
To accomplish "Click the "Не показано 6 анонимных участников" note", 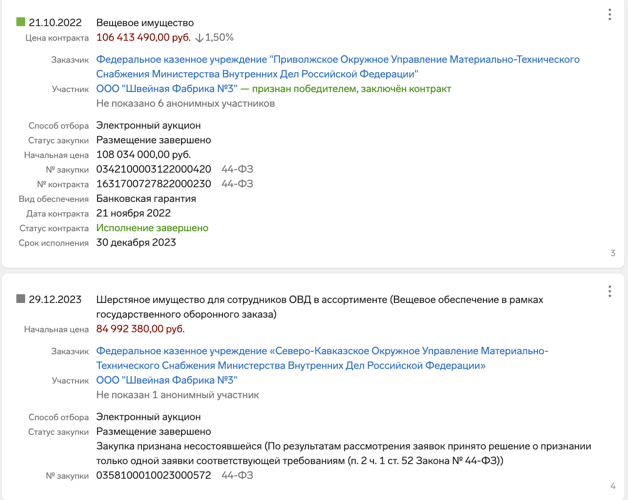I will [x=185, y=103].
